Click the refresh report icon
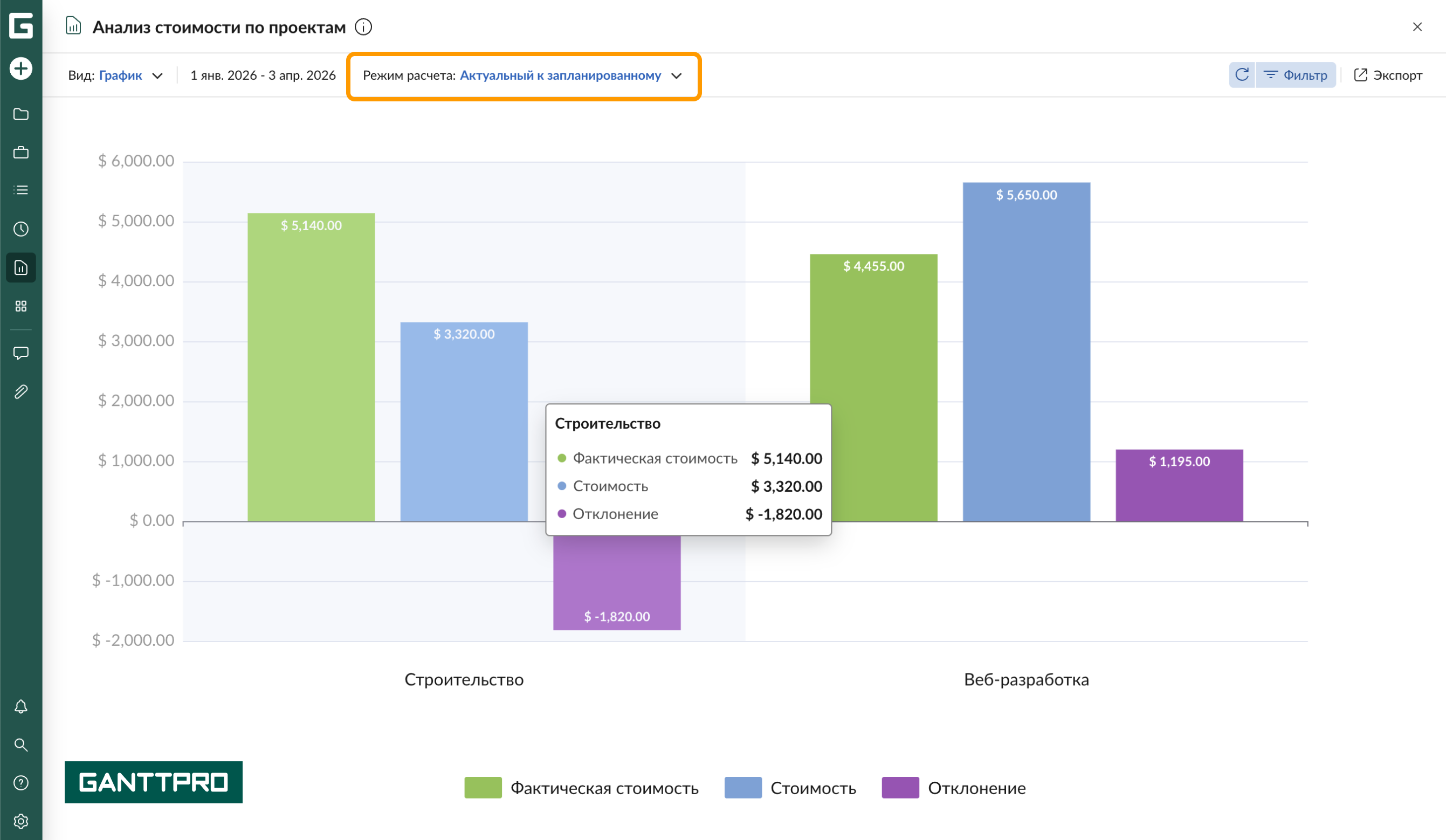Image resolution: width=1446 pixels, height=840 pixels. click(x=1242, y=75)
